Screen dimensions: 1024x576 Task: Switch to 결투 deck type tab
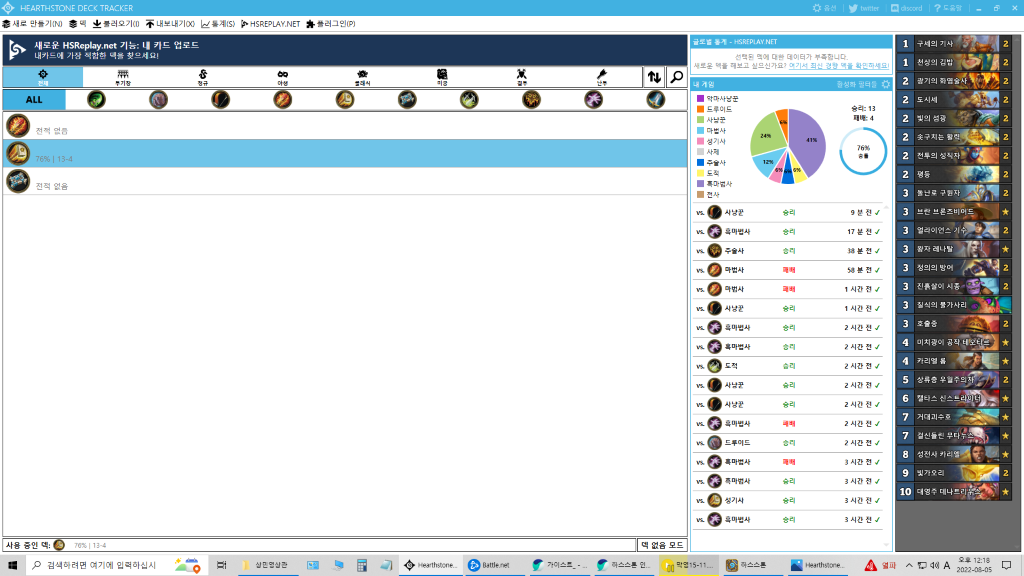coord(522,77)
